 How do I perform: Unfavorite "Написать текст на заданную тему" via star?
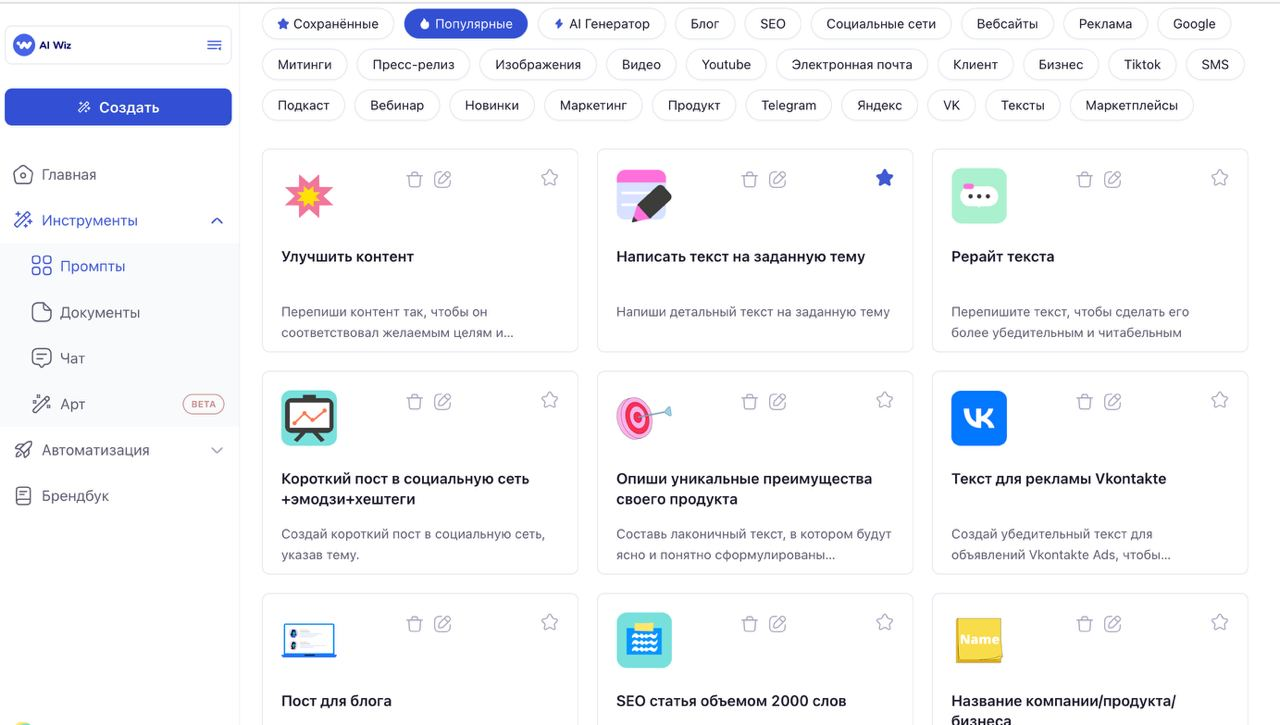[884, 177]
